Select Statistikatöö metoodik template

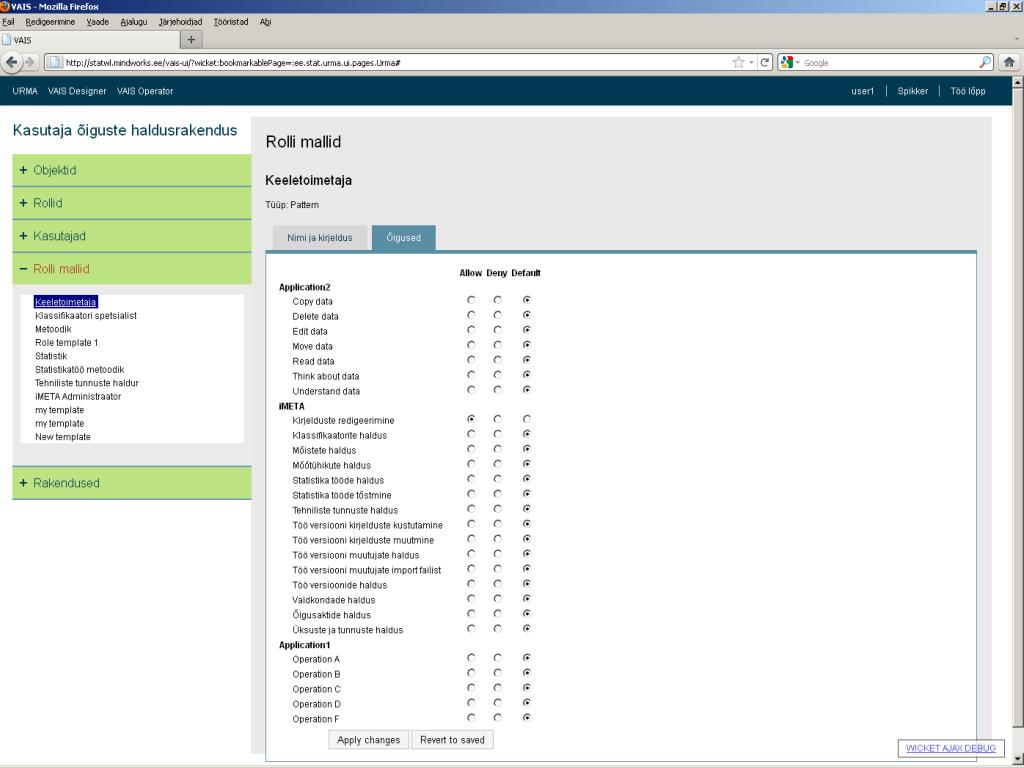click(x=80, y=370)
